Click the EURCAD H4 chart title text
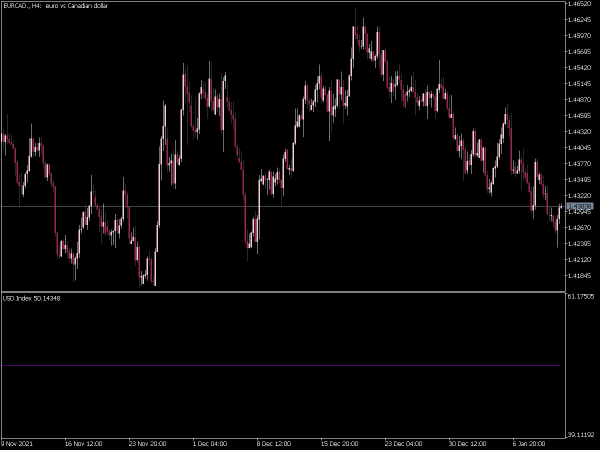The width and height of the screenshot is (600, 450). (55, 6)
